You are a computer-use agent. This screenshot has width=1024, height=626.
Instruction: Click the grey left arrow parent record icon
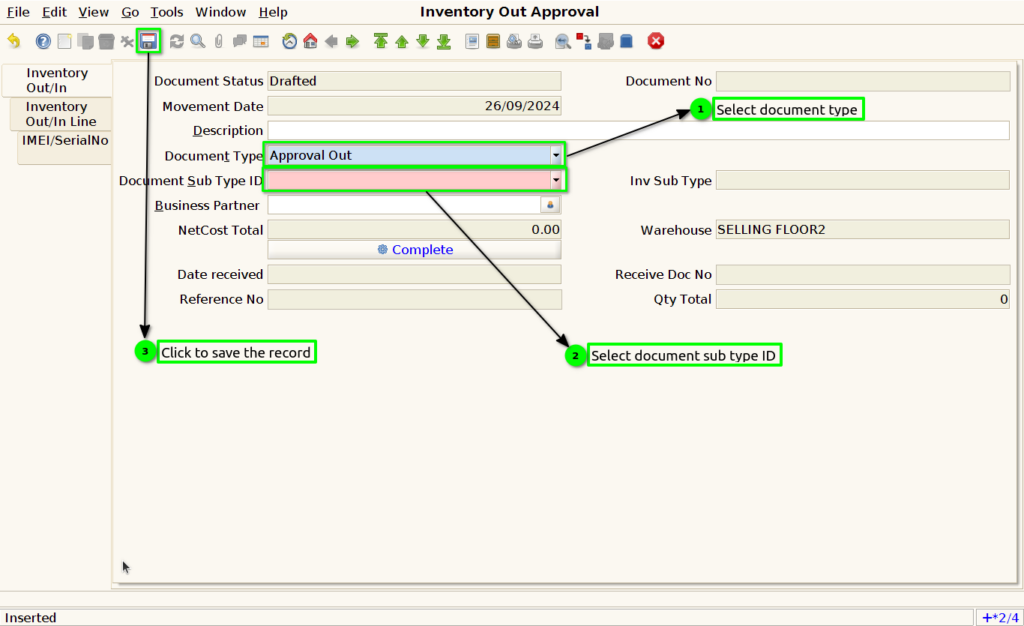point(331,41)
